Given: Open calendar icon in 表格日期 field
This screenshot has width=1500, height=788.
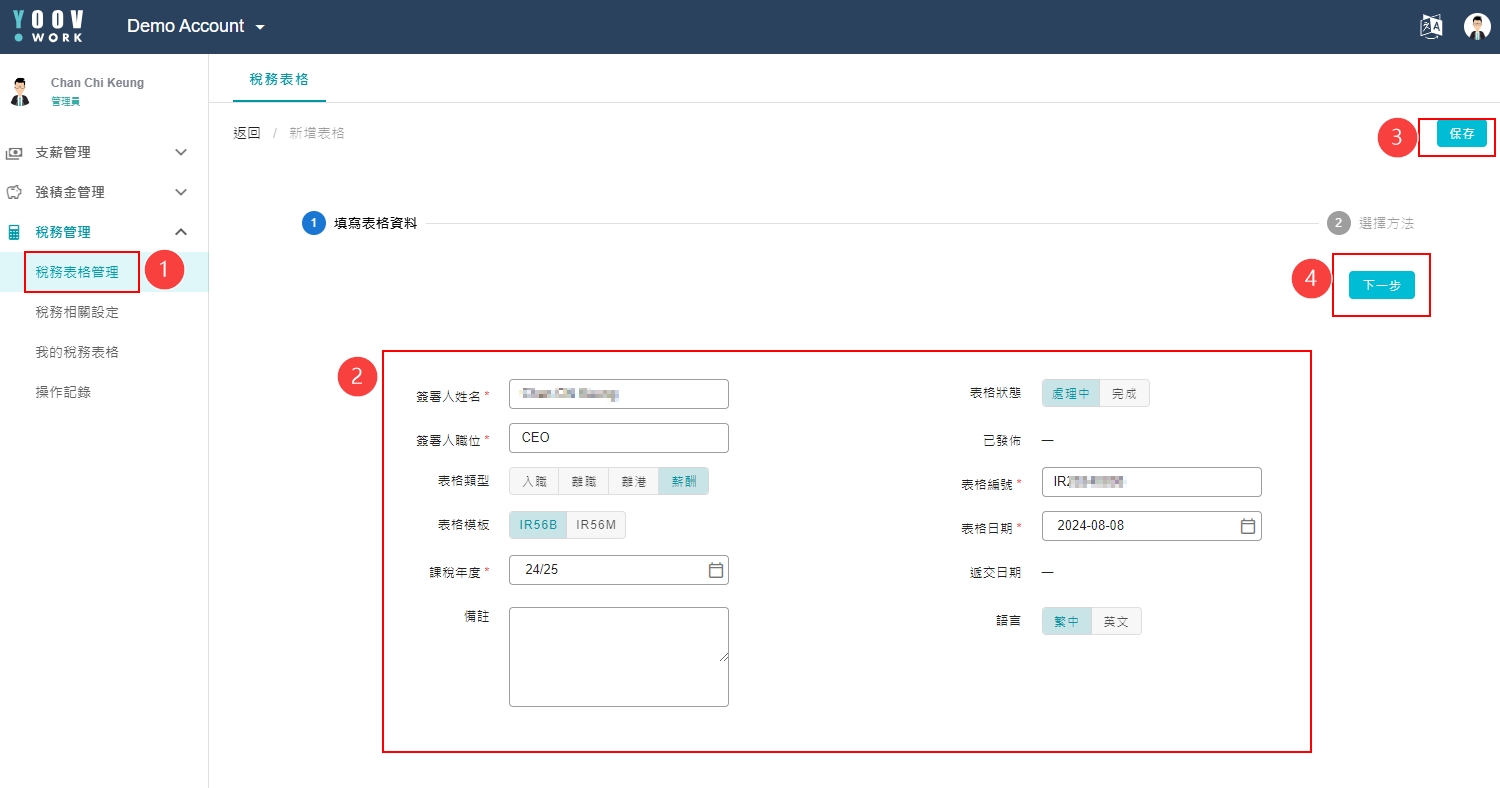Looking at the screenshot, I should (x=1247, y=526).
